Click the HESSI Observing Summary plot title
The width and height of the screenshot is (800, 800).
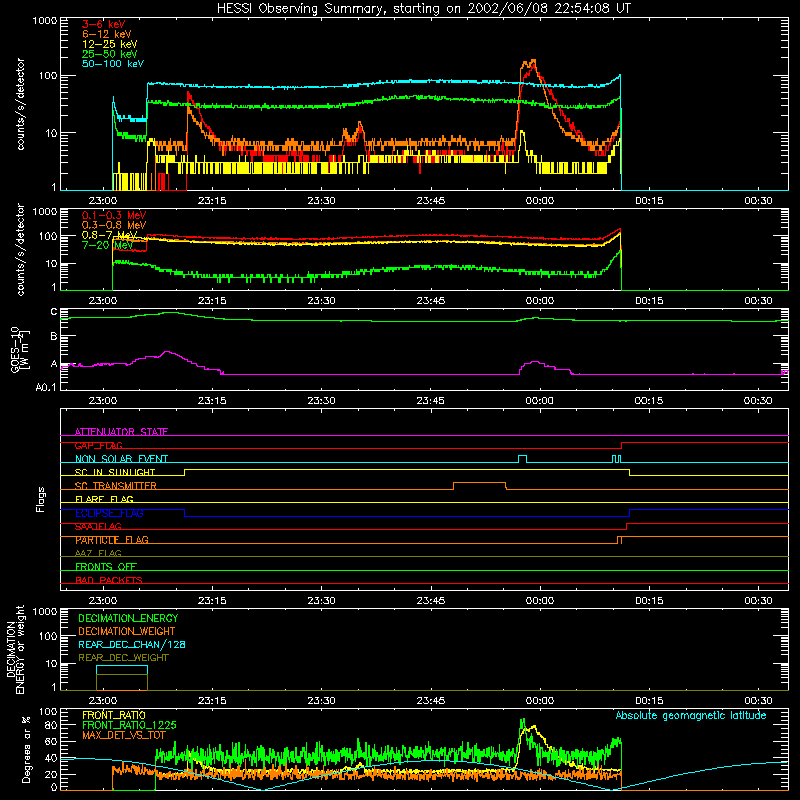[x=423, y=8]
